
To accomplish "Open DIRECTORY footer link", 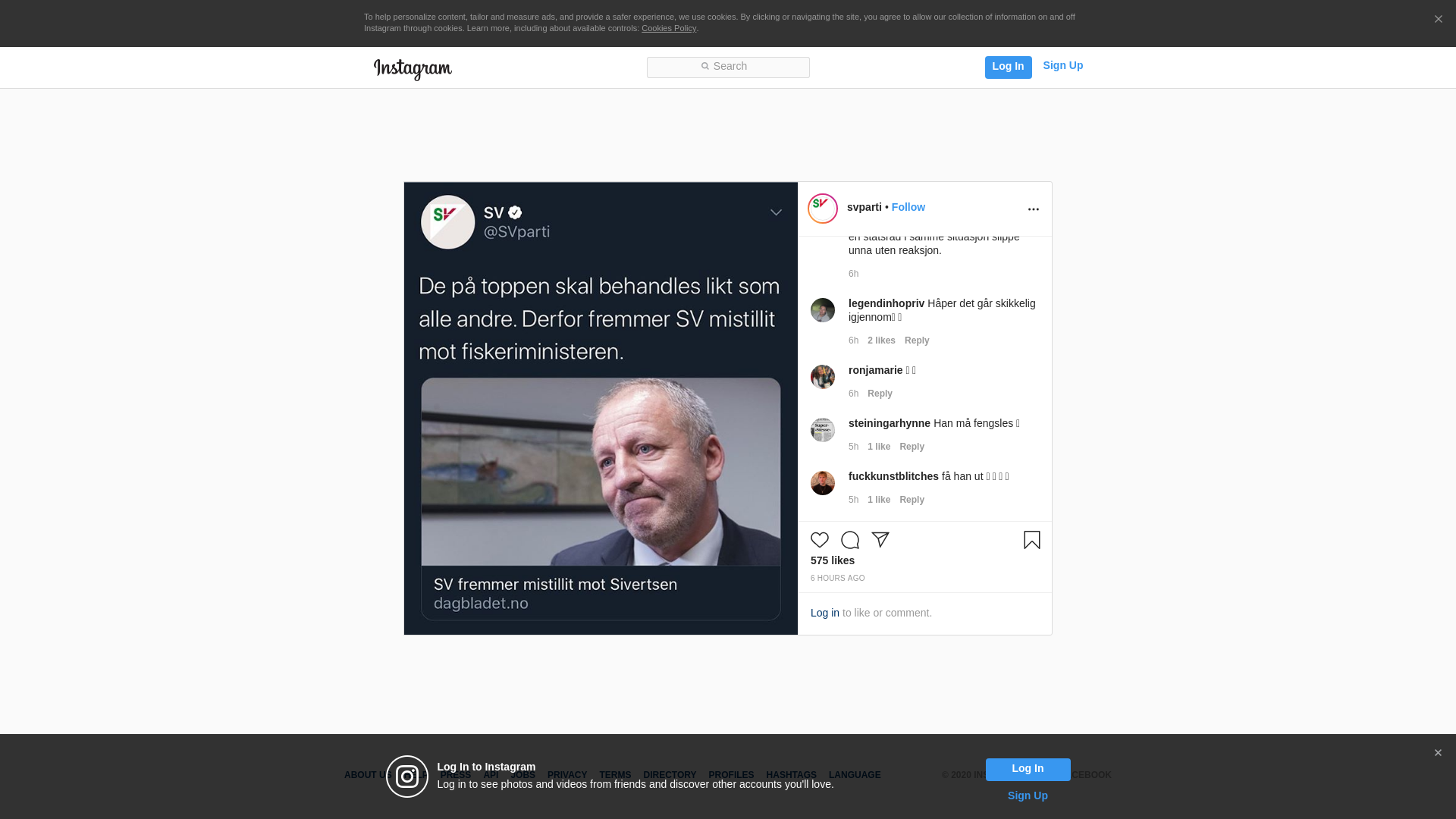I will pos(670,775).
